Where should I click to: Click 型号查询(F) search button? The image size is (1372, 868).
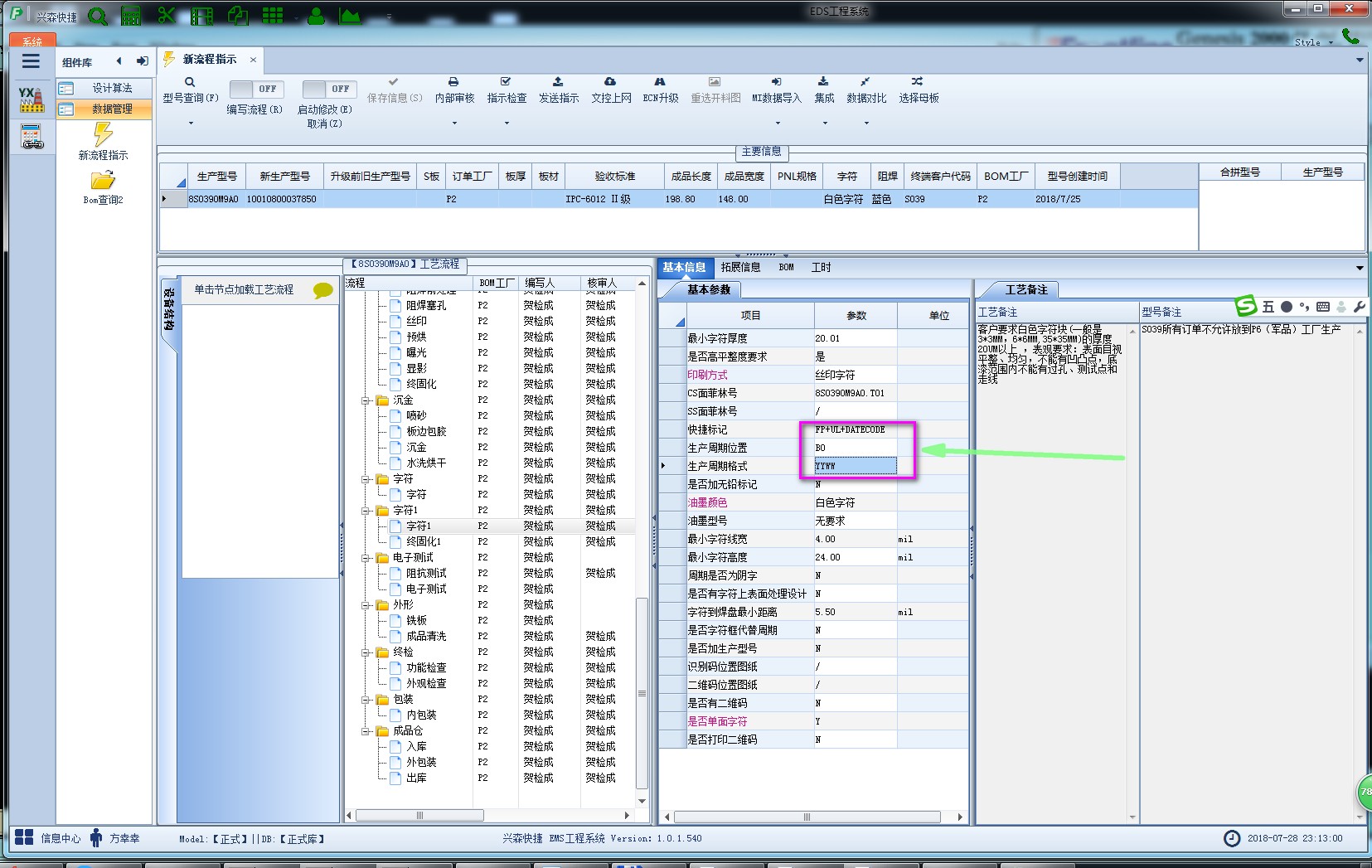(191, 90)
